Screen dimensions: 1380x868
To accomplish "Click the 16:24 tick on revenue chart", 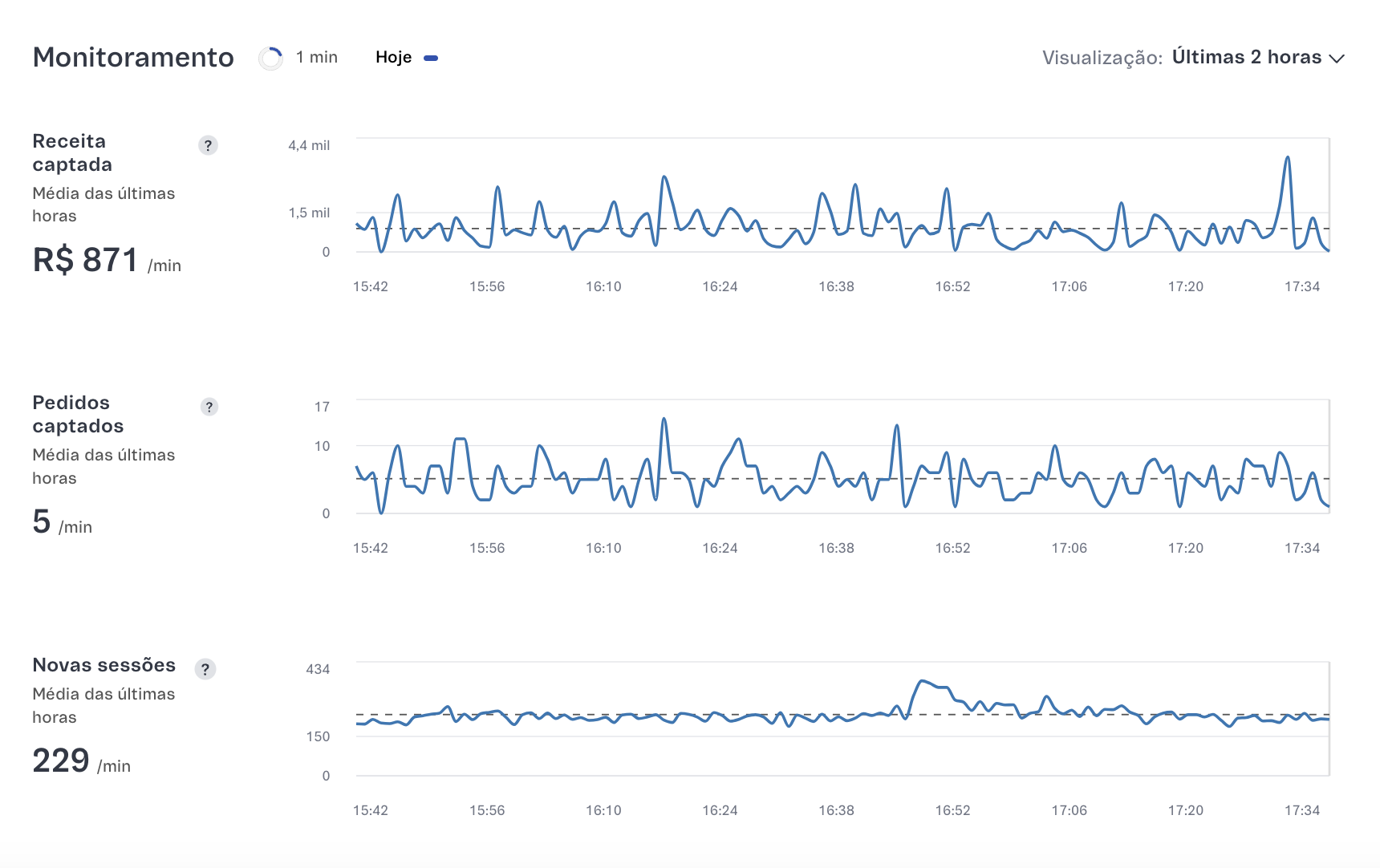I will coord(720,286).
